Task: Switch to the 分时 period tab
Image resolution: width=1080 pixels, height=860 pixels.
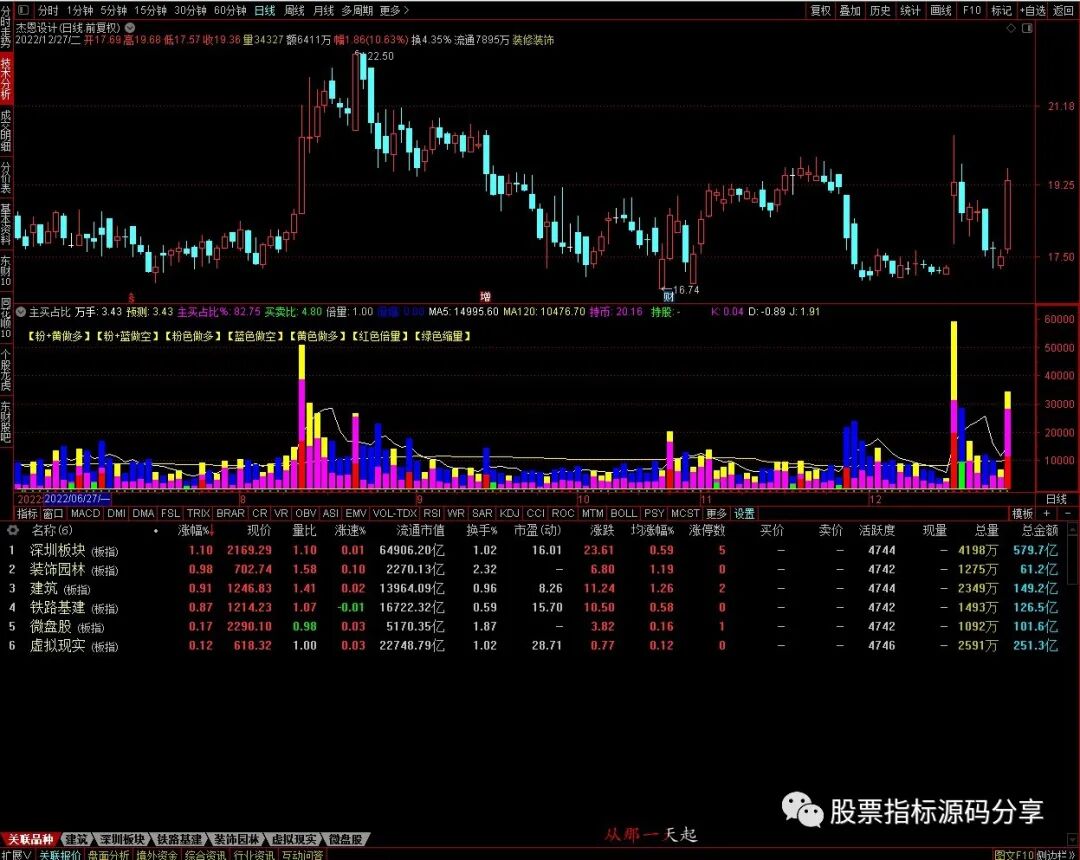Action: [48, 10]
